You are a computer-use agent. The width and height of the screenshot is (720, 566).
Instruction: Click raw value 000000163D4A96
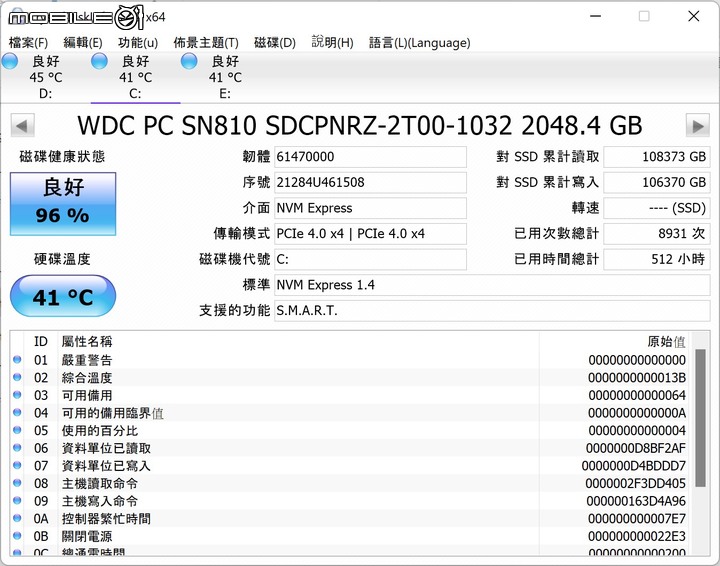pyautogui.click(x=636, y=501)
